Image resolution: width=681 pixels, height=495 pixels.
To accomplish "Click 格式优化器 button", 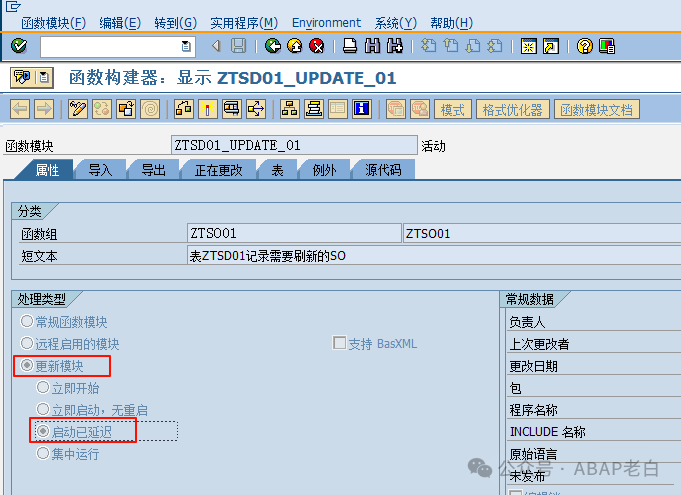I will [512, 109].
